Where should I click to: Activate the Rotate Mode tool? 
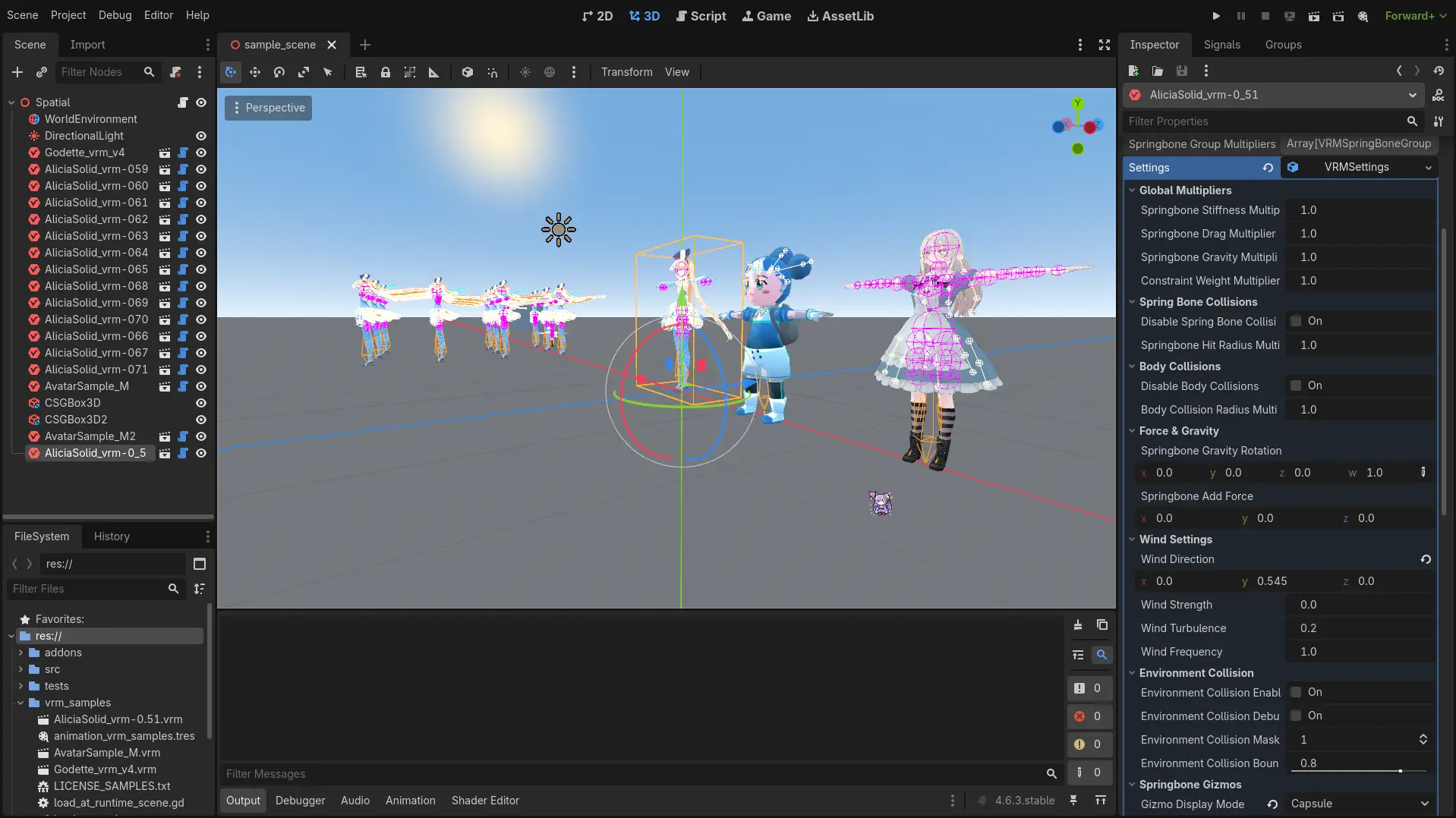(279, 72)
